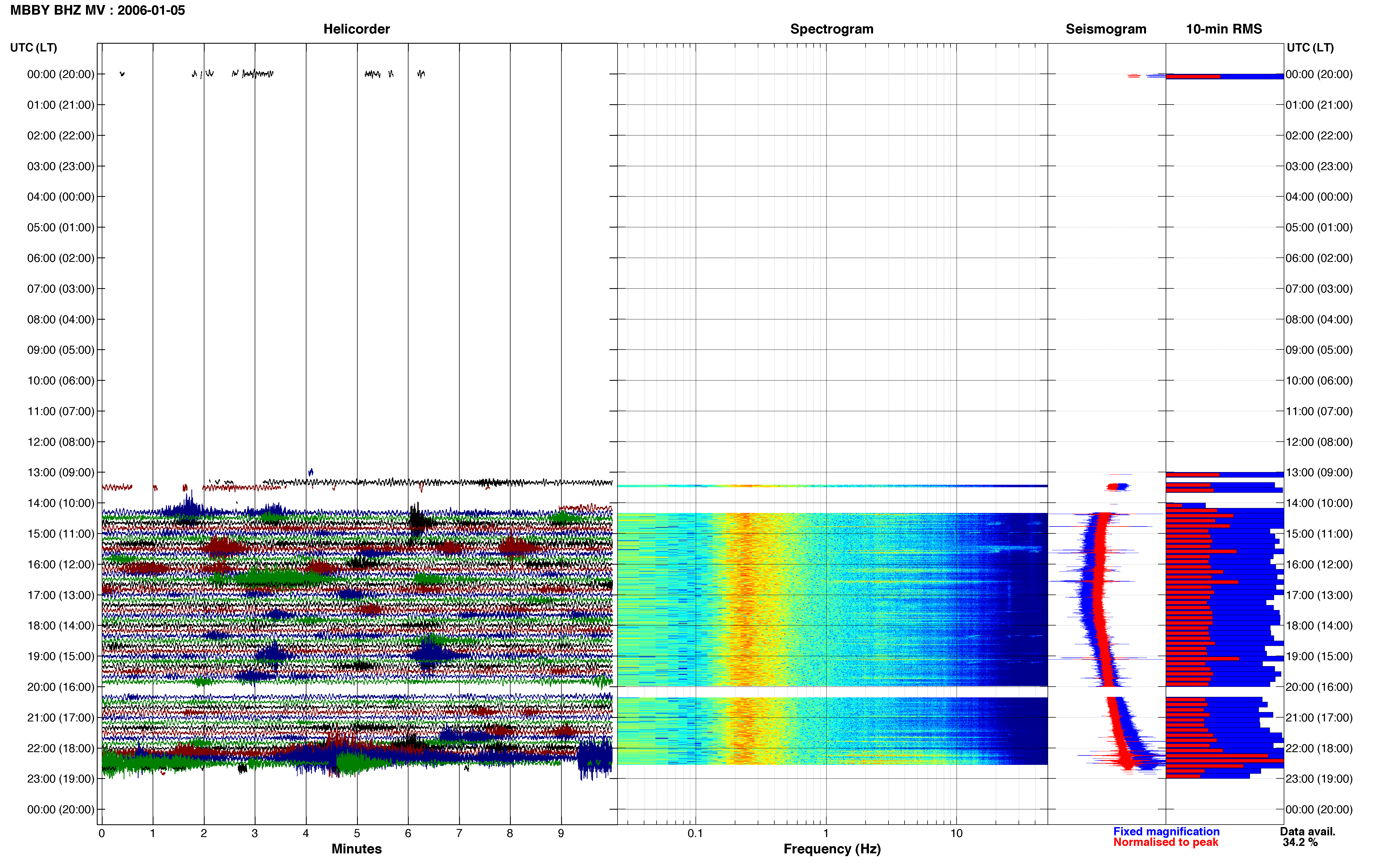1388x868 pixels.
Task: Click the thin spectrogram band near 13:30
Action: click(832, 486)
